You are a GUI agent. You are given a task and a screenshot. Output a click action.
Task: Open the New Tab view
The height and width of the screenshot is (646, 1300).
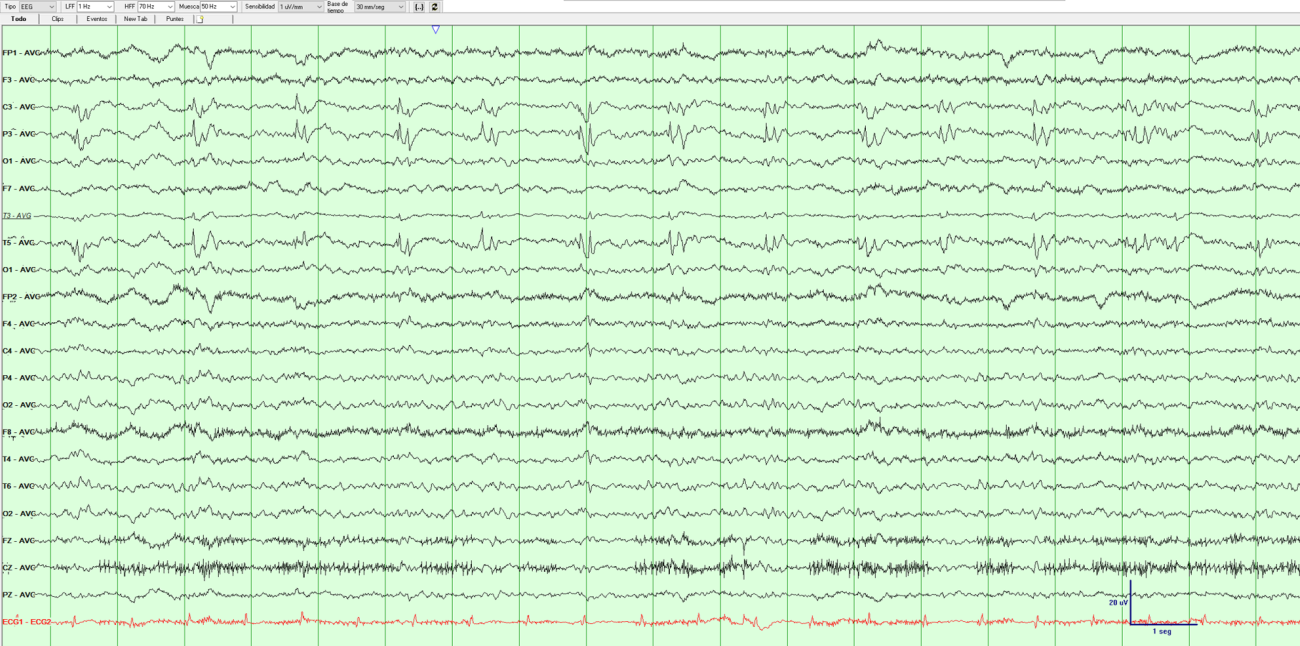point(136,18)
